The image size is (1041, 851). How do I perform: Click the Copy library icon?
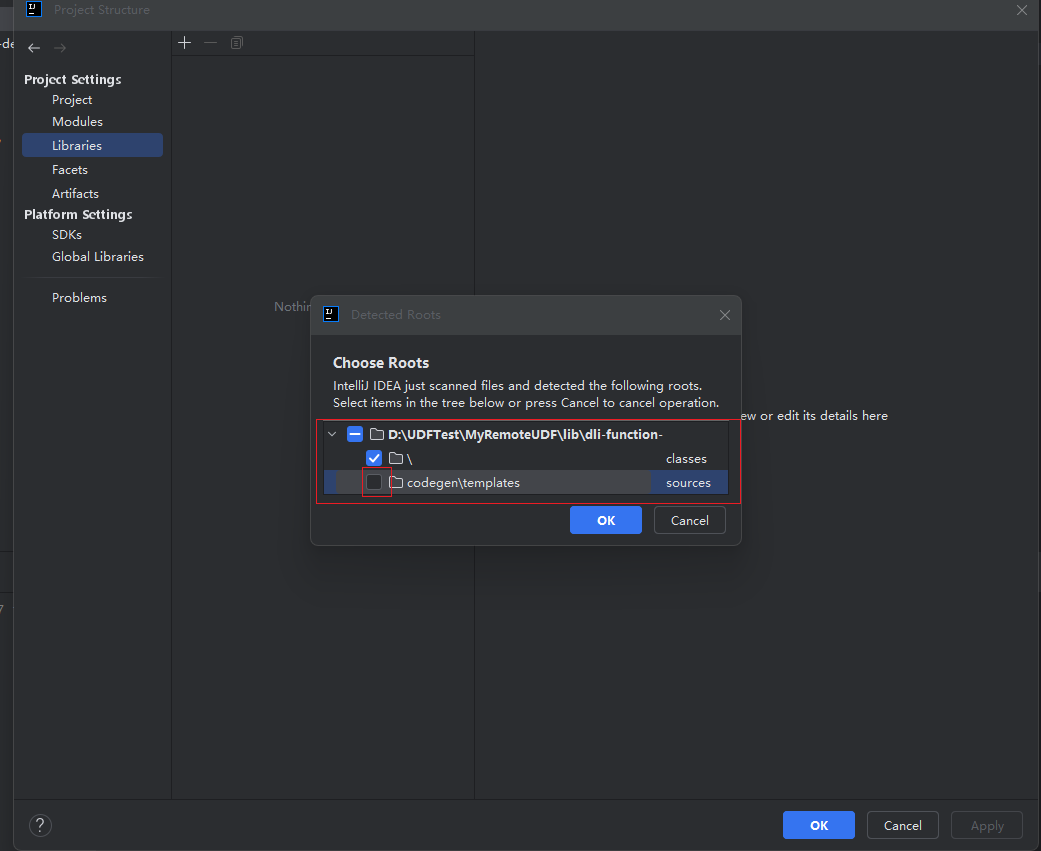(x=236, y=43)
